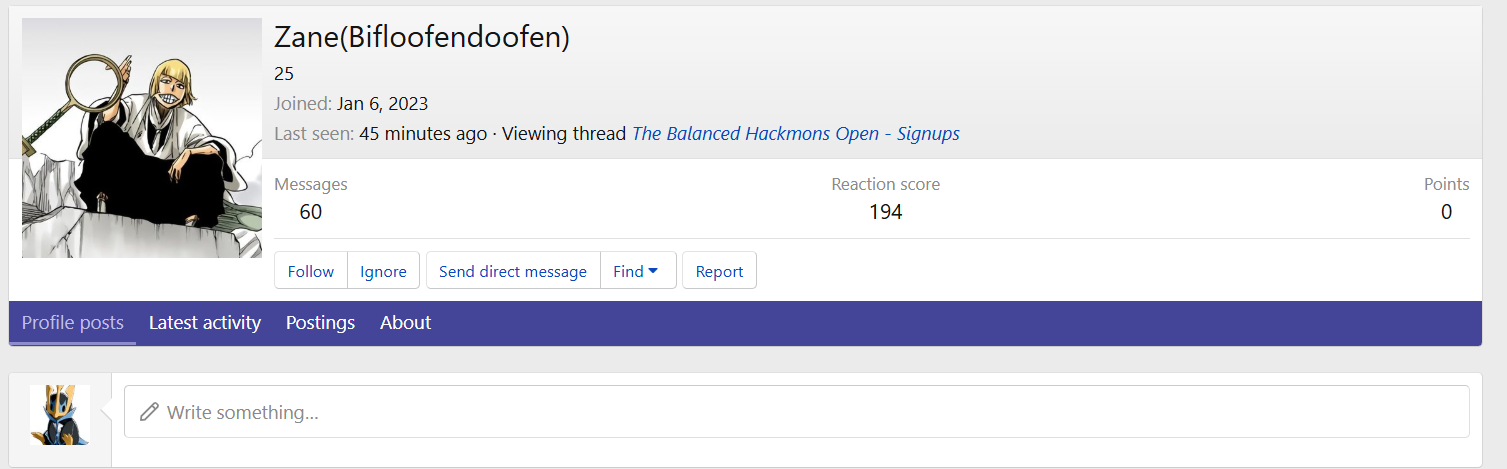Click the Messages count of 60
Viewport: 1507px width, 469px height.
[x=311, y=212]
